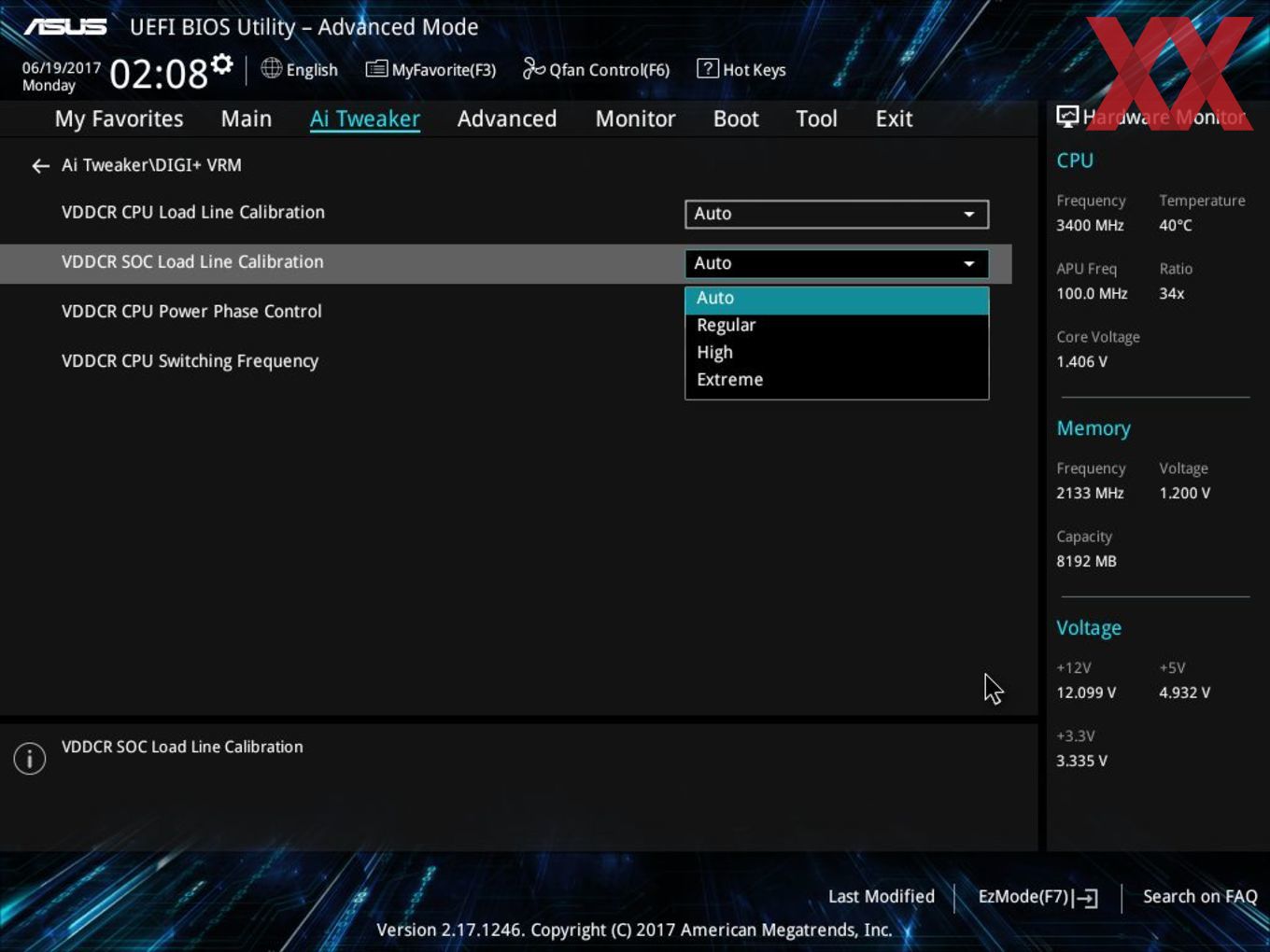Click Last Modified button
Screen dimensions: 1270x952
(x=881, y=896)
